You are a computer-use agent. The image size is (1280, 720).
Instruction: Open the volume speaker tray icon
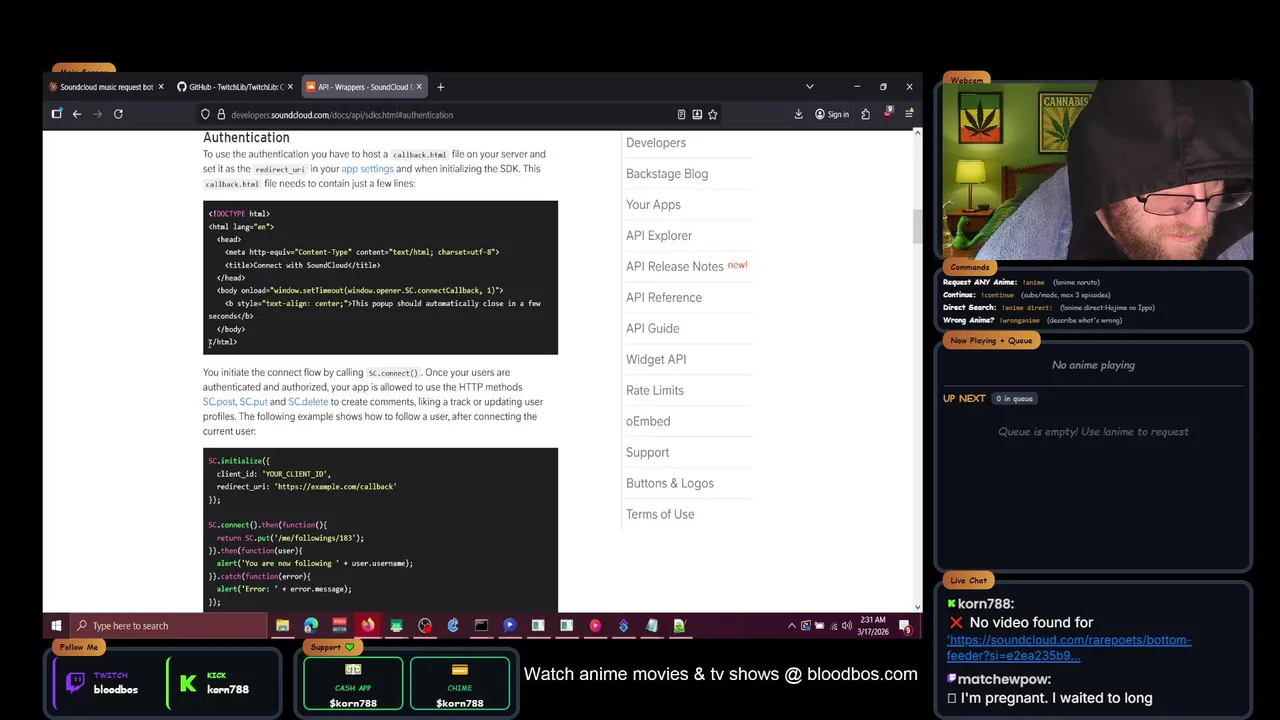click(846, 626)
